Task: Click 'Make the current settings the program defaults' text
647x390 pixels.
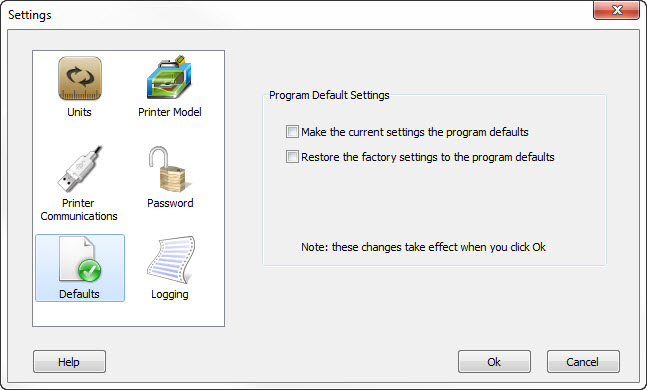Action: pos(415,132)
